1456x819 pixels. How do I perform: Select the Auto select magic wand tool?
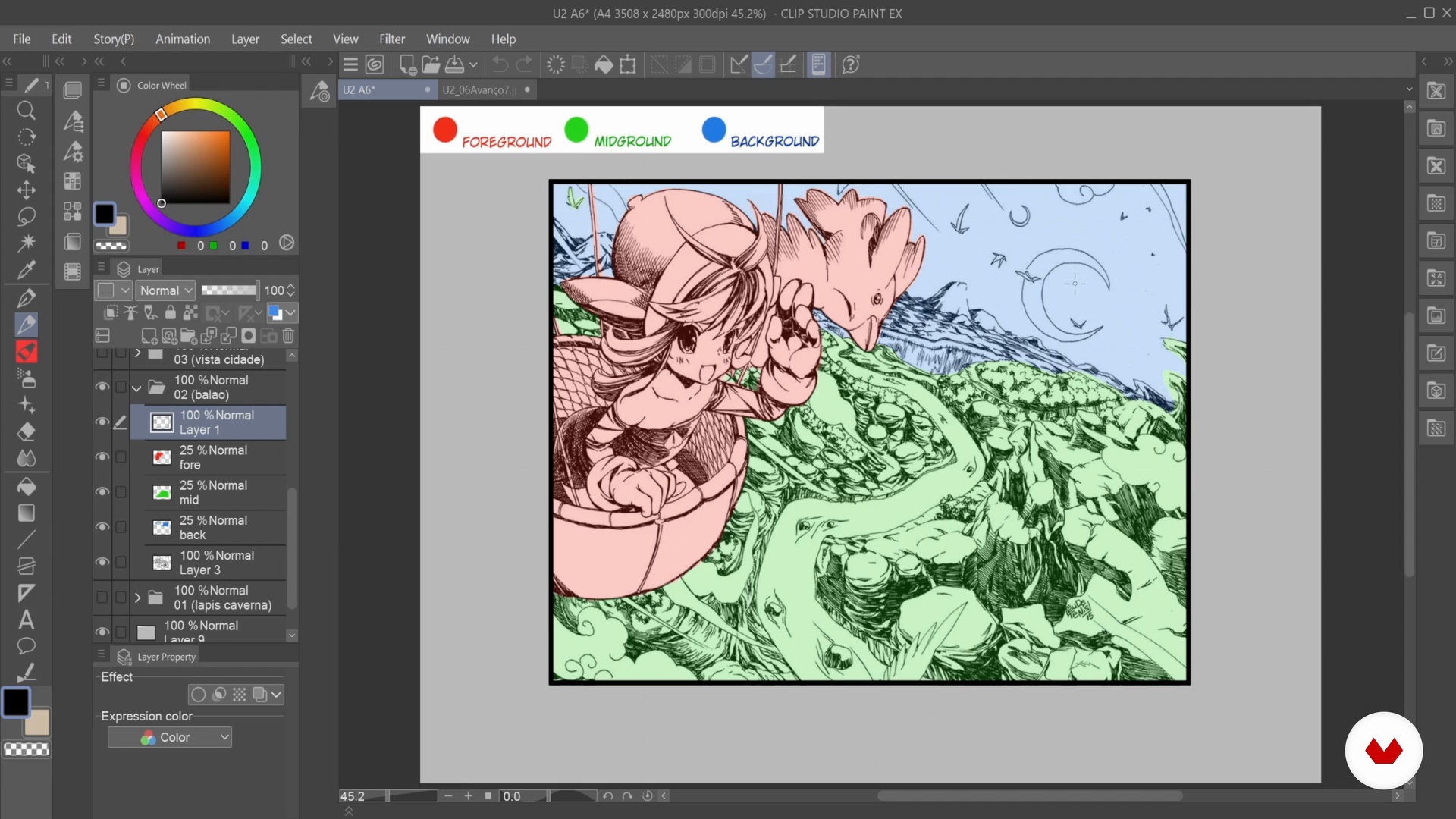pos(26,243)
